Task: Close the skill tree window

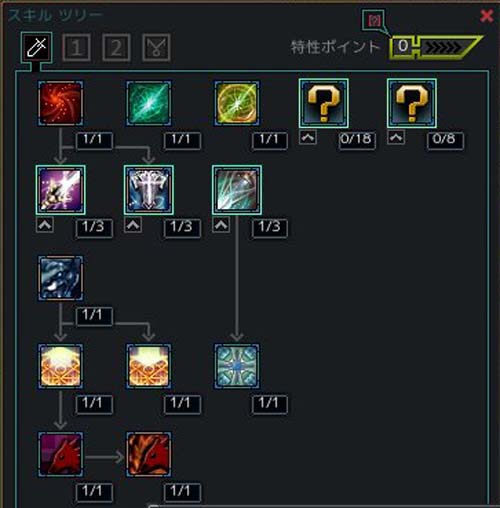Action: [487, 16]
